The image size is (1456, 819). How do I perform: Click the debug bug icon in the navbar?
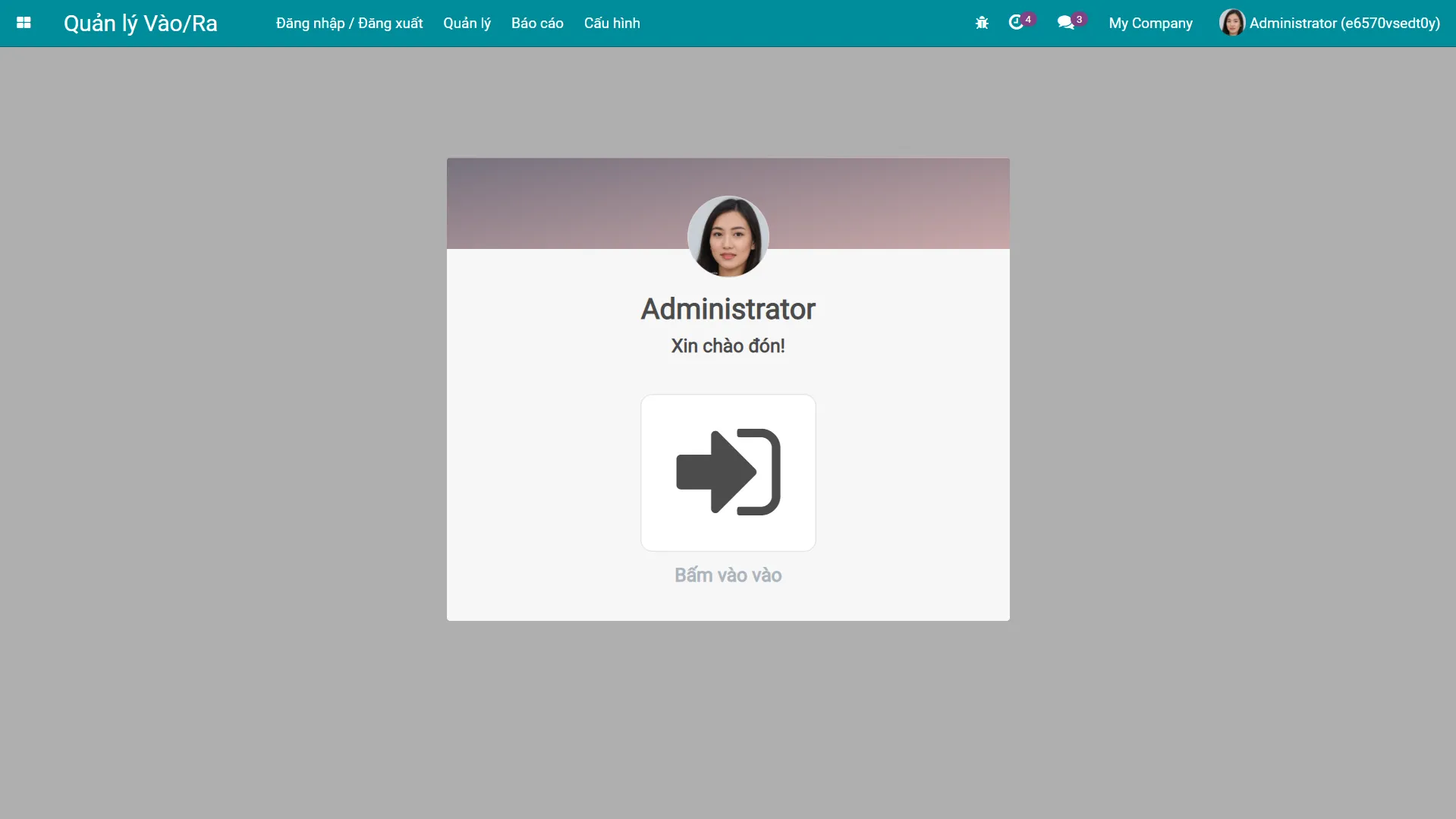(982, 23)
